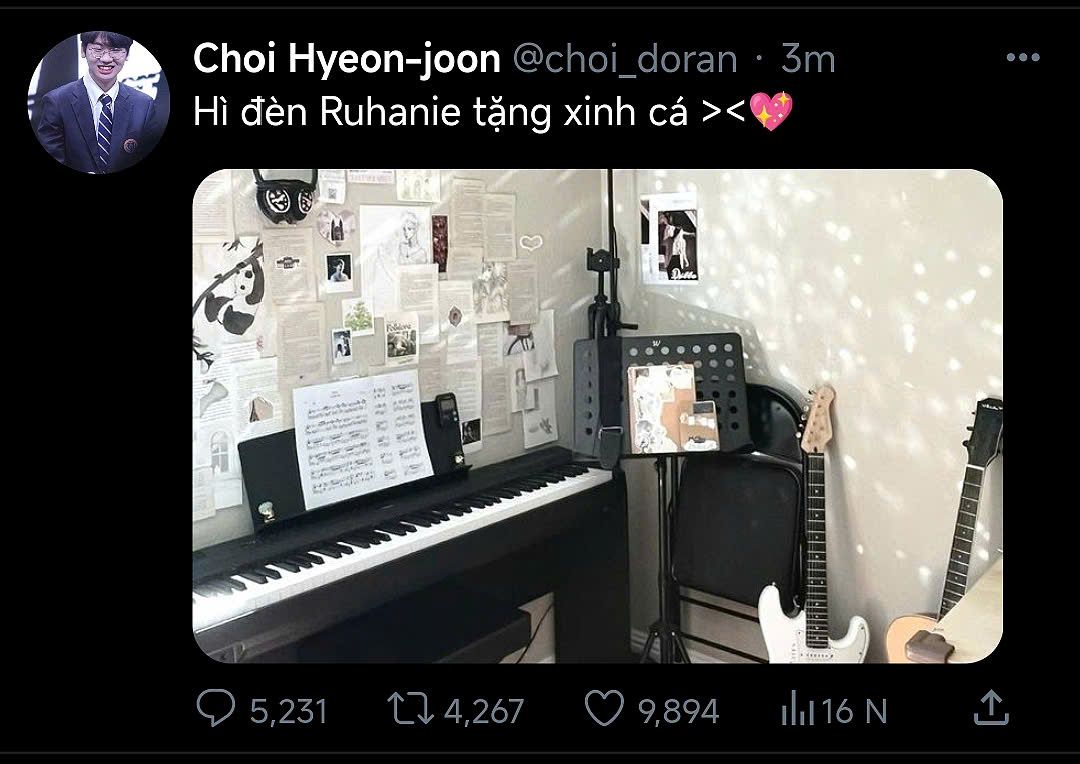Open the Choi Hyeon-joon profile avatar
Screen dimensions: 1080x764
[x=98, y=102]
